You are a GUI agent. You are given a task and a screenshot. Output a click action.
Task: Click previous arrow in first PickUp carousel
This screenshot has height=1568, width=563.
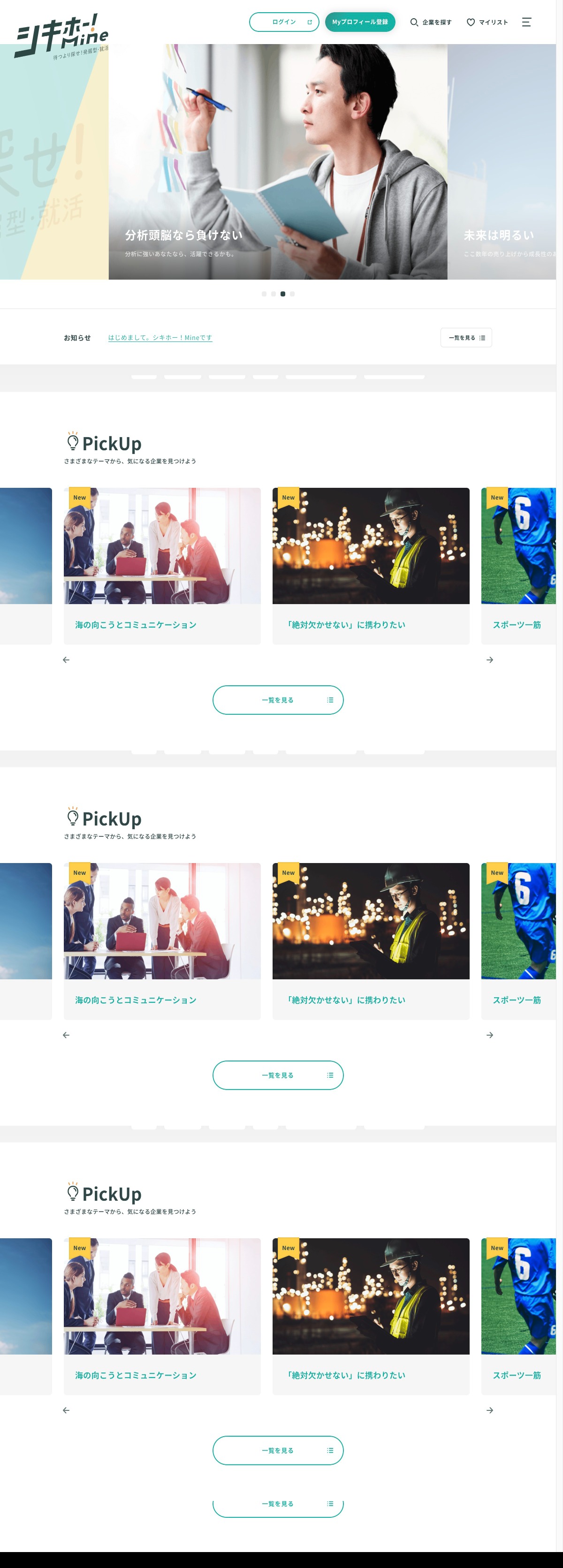[66, 660]
